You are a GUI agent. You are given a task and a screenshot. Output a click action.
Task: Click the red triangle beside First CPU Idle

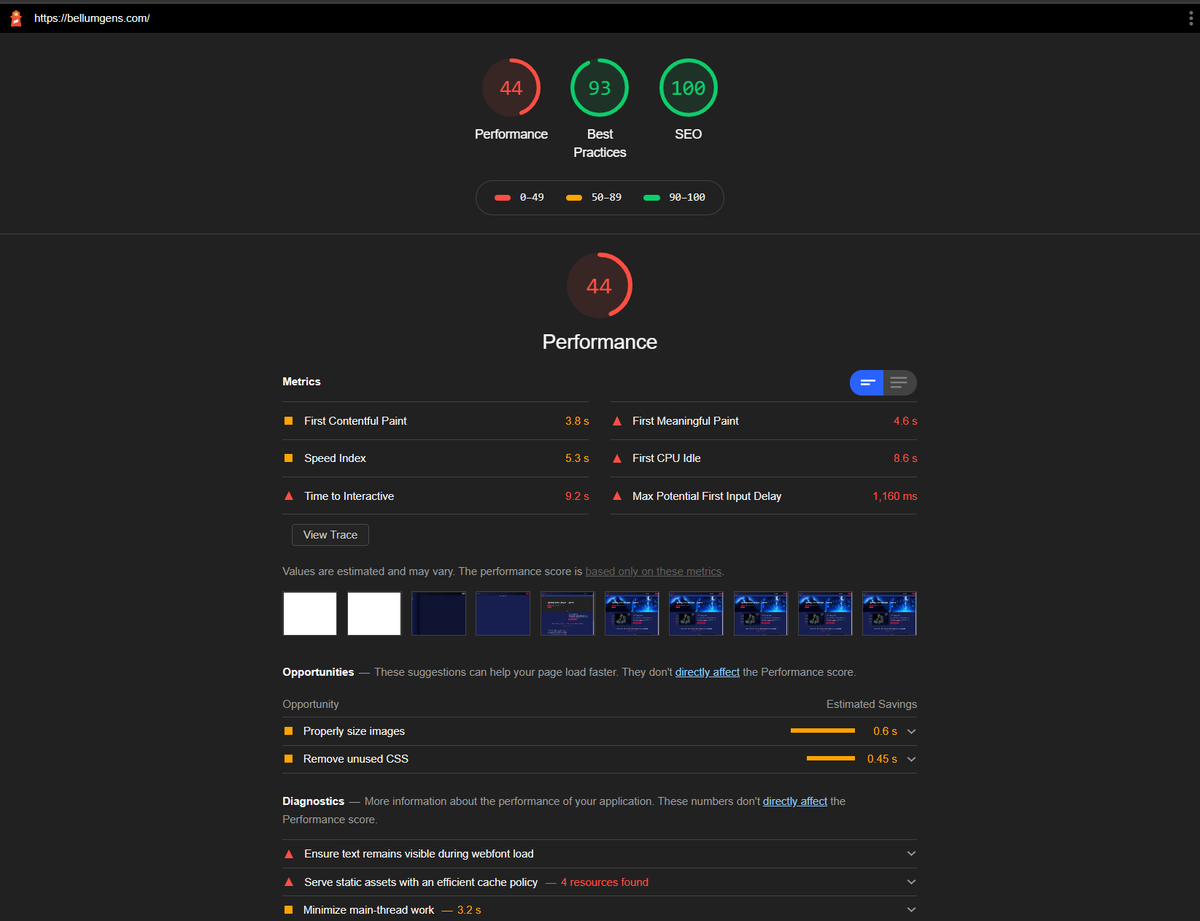coord(617,458)
